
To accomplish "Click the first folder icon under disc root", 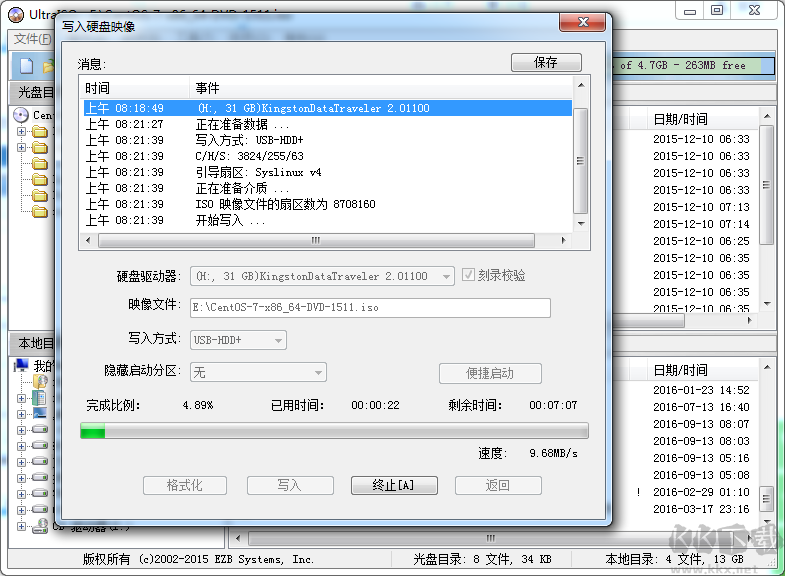I will [40, 132].
